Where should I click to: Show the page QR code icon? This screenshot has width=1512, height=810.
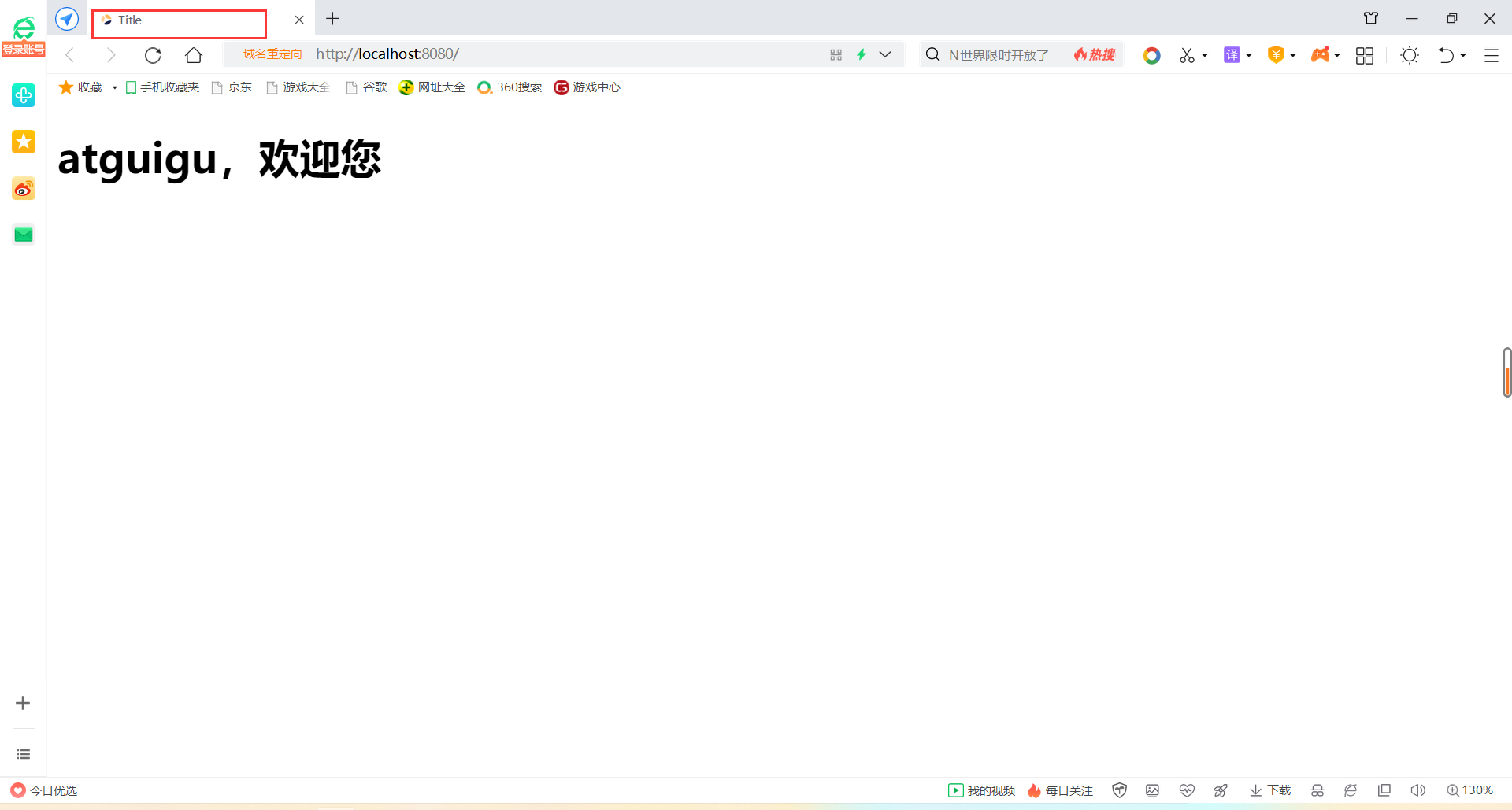pyautogui.click(x=836, y=54)
